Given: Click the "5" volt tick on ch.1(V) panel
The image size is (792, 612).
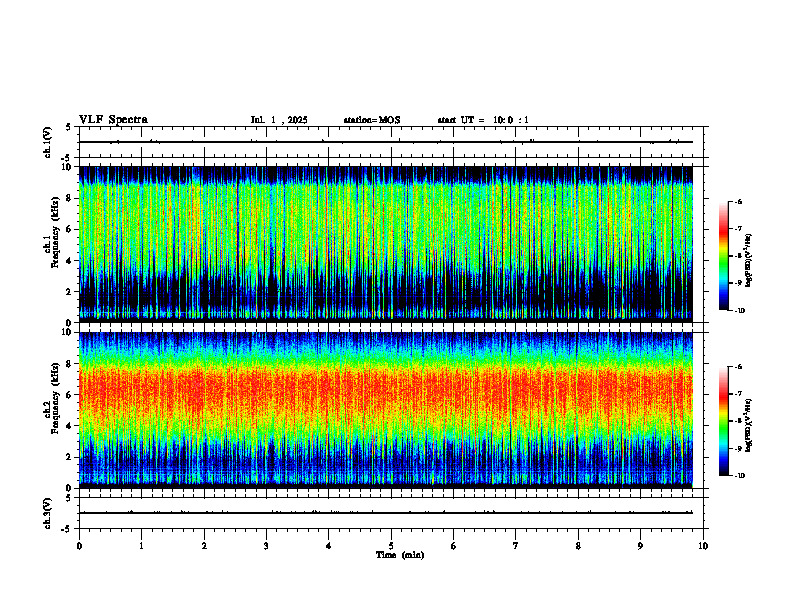Looking at the screenshot, I should coord(69,127).
